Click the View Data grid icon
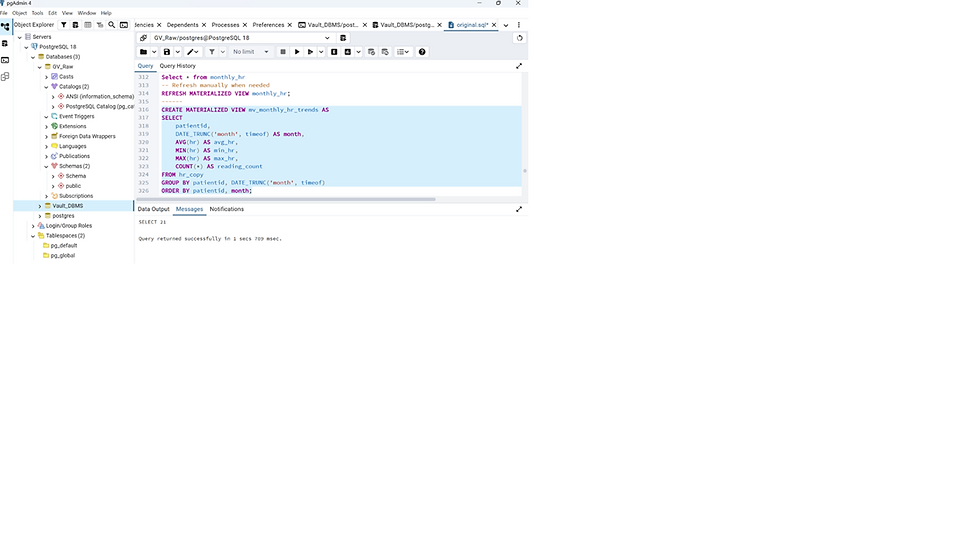The height and width of the screenshot is (551, 980). click(x=88, y=25)
